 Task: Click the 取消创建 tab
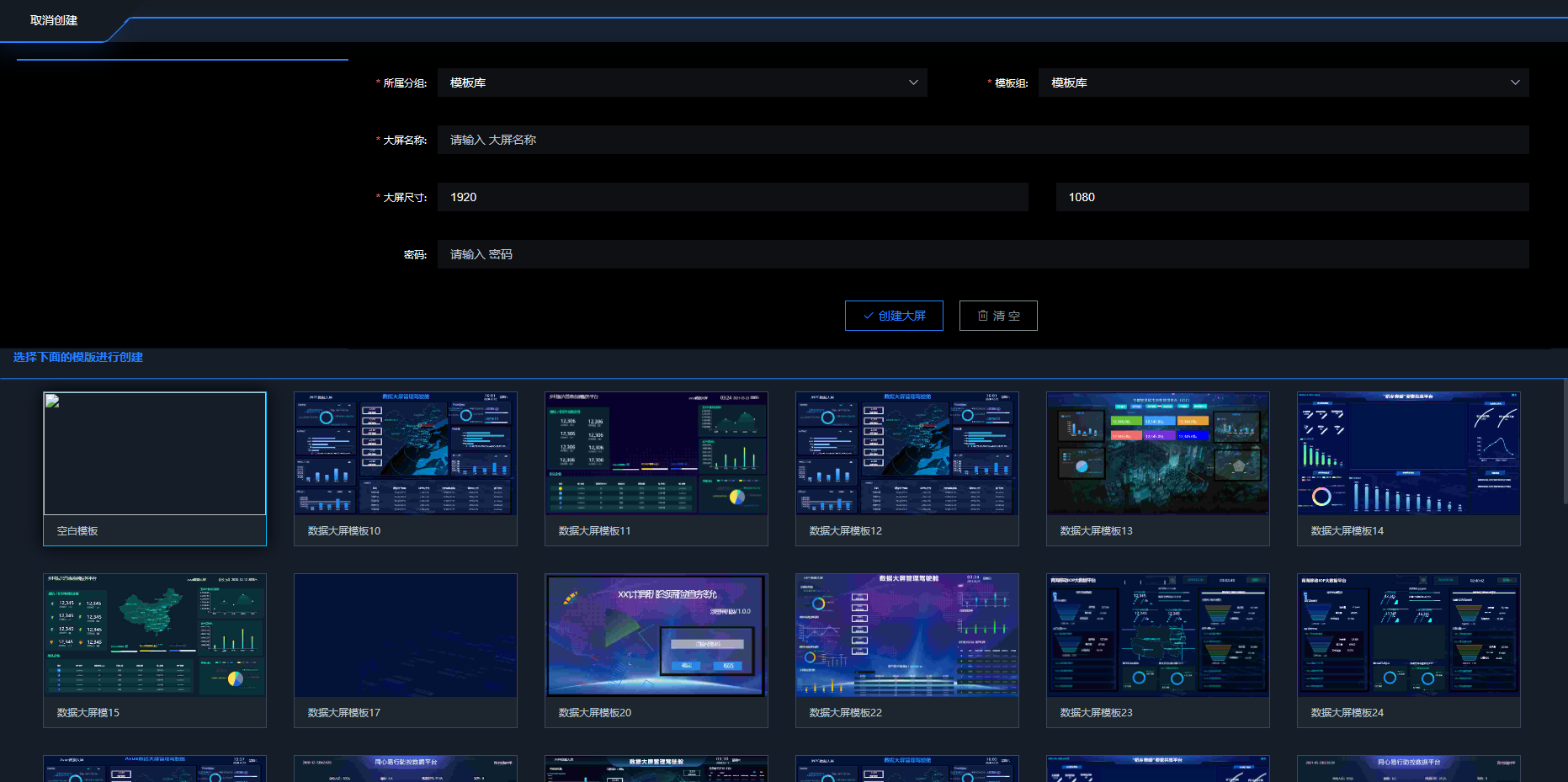click(x=54, y=20)
